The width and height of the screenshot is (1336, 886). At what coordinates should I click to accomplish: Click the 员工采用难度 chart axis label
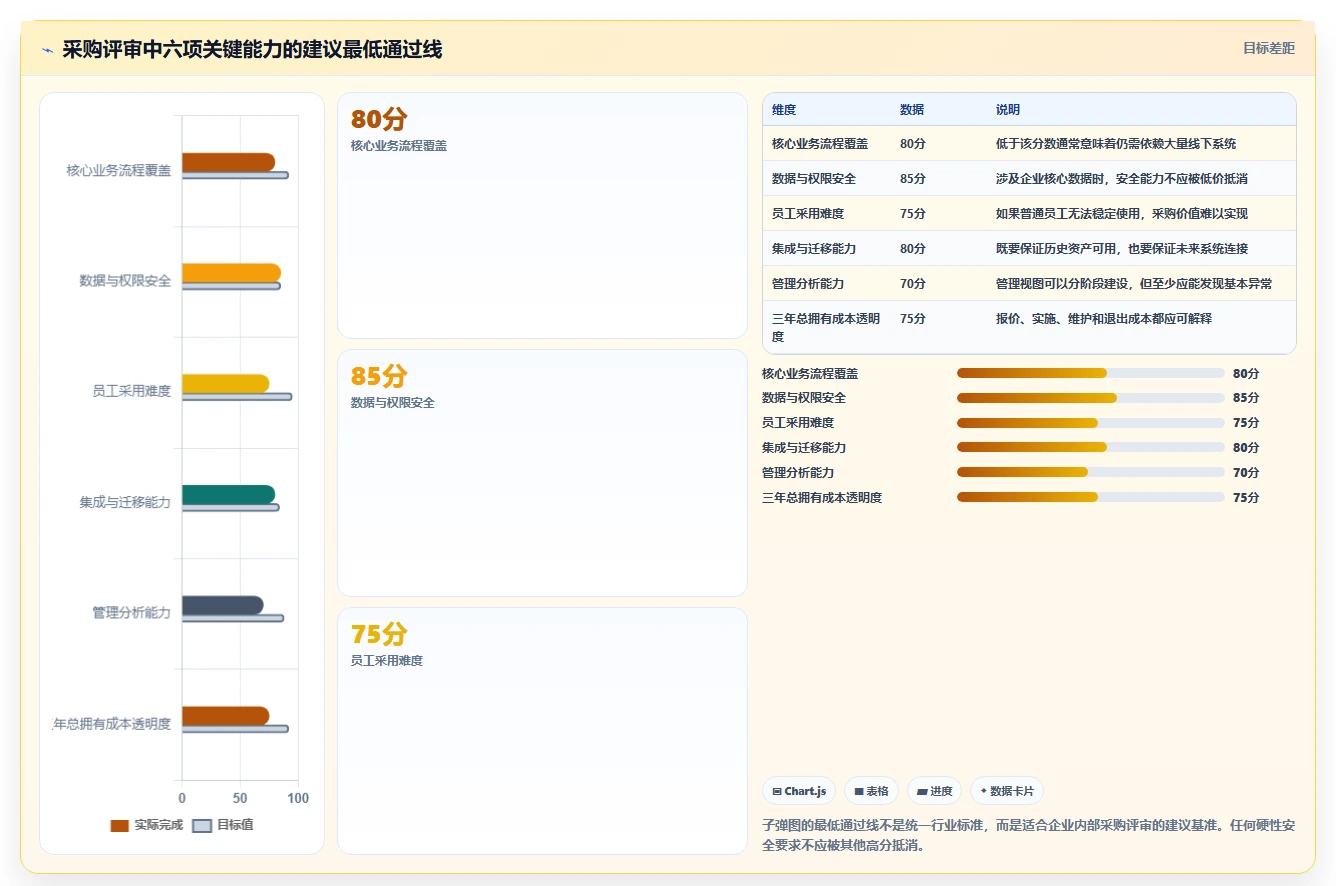pyautogui.click(x=131, y=392)
